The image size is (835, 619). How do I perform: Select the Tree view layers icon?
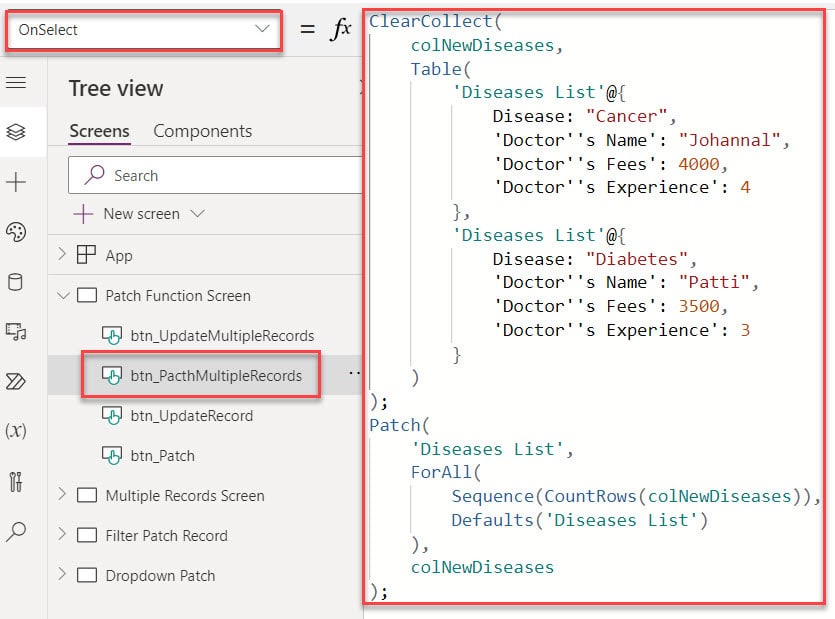click(16, 132)
